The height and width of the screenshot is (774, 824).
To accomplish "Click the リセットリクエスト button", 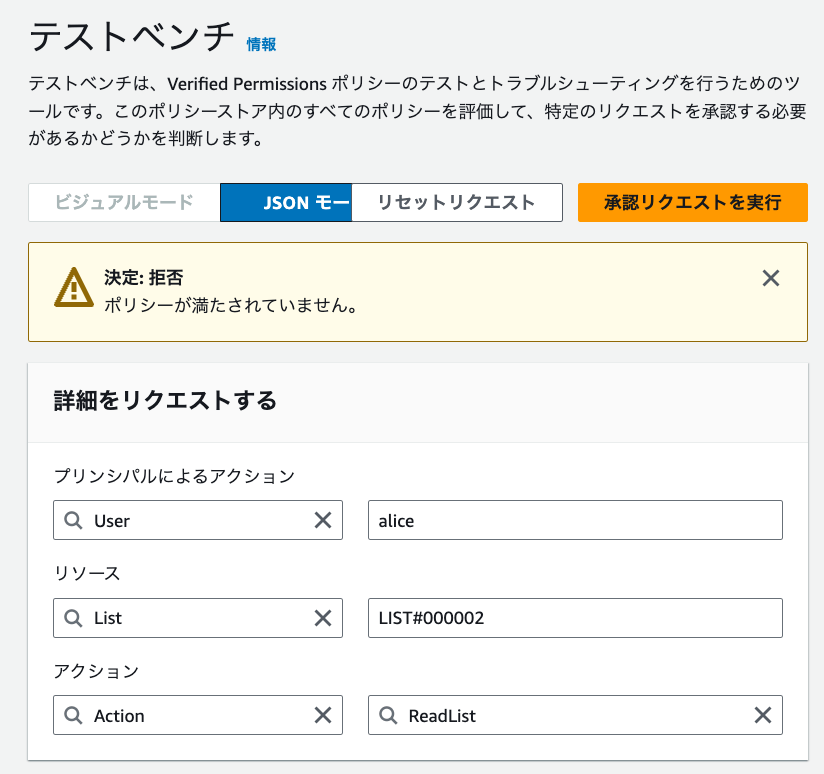I will pyautogui.click(x=457, y=202).
